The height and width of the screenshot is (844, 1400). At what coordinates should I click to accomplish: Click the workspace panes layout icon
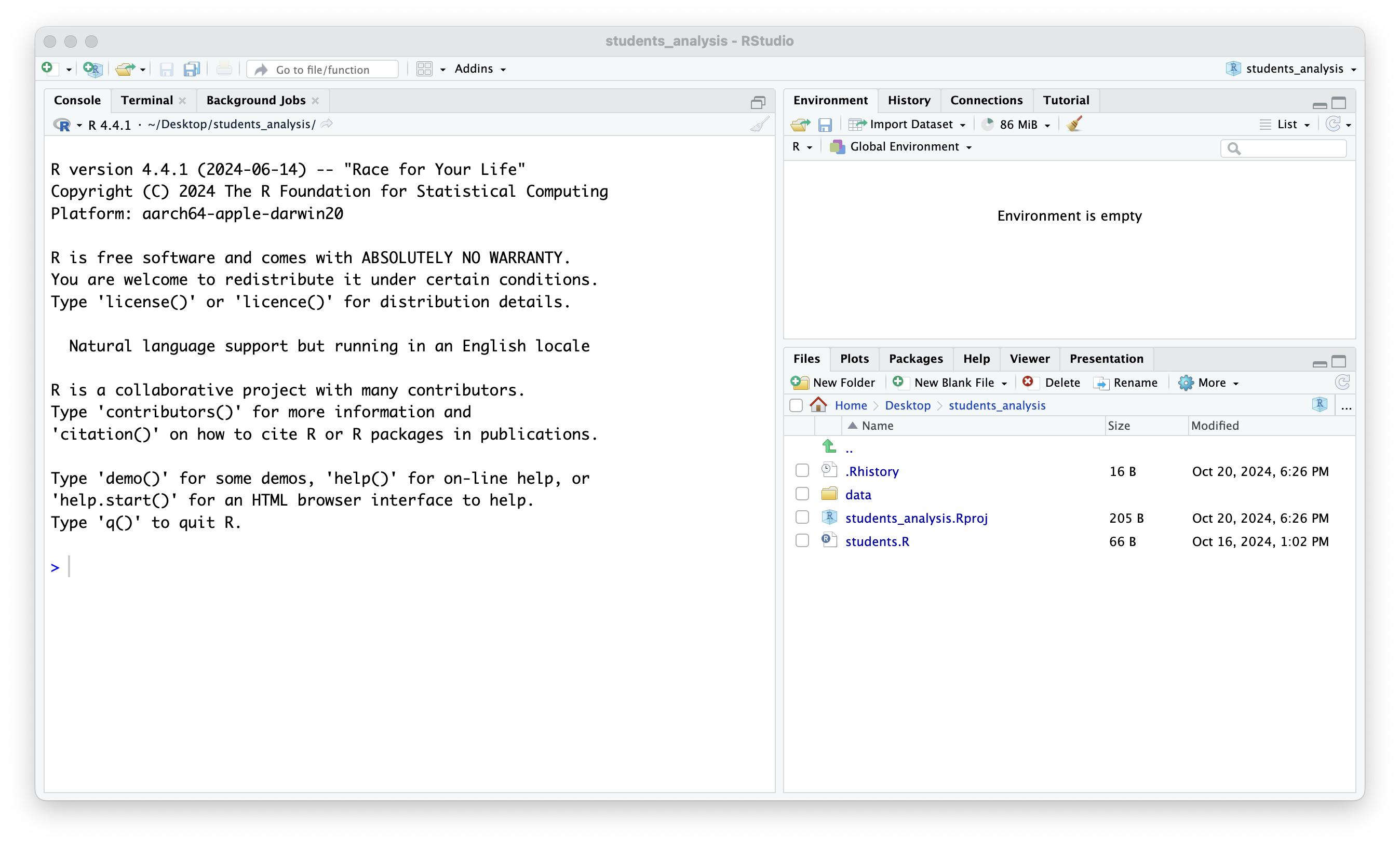coord(424,69)
